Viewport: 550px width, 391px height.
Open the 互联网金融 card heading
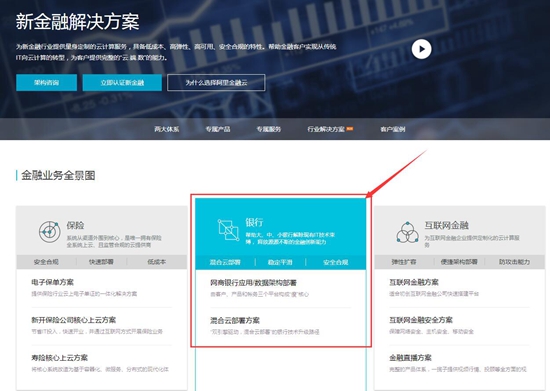click(447, 225)
